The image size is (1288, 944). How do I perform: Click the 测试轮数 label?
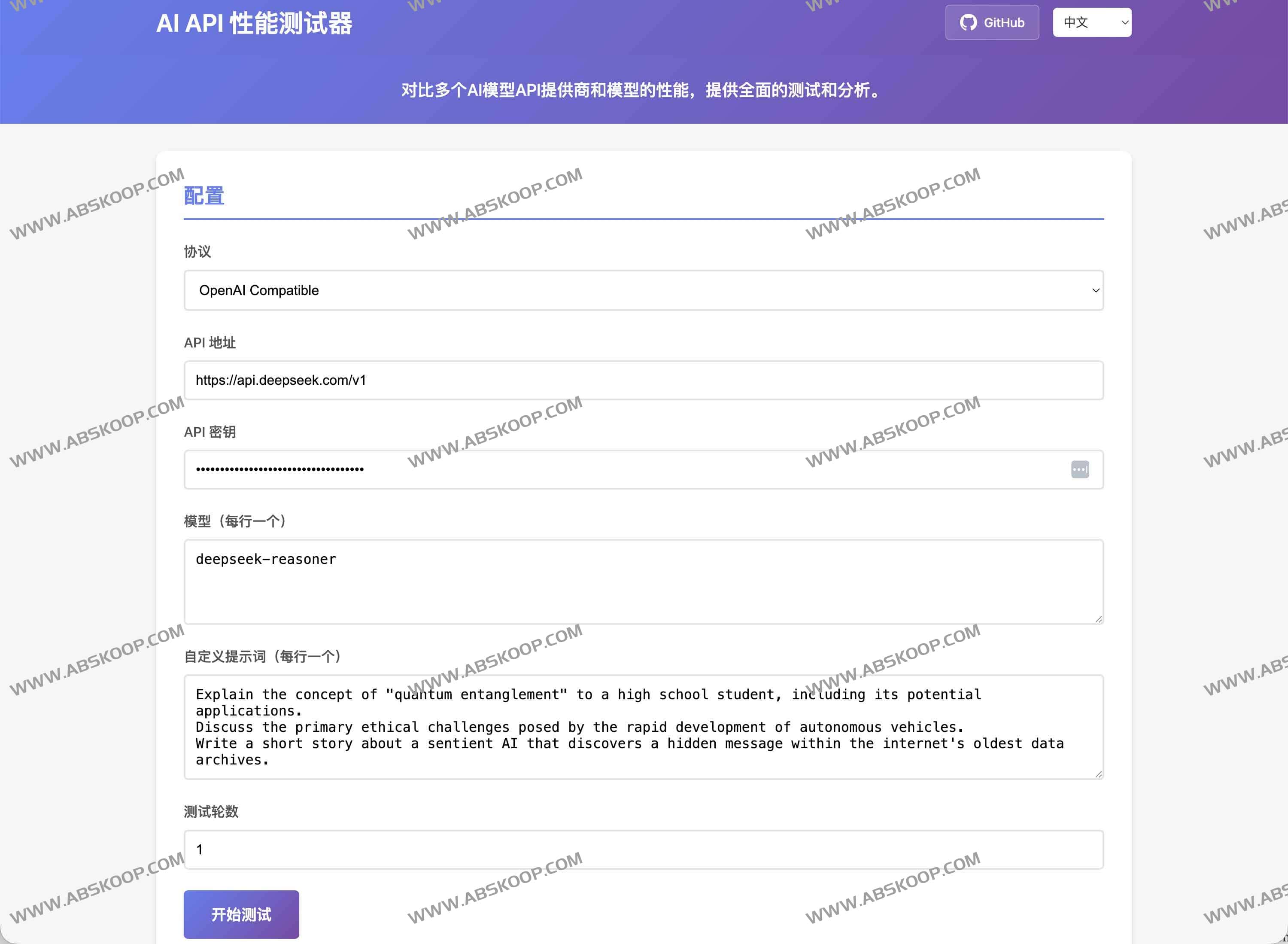pyautogui.click(x=211, y=811)
